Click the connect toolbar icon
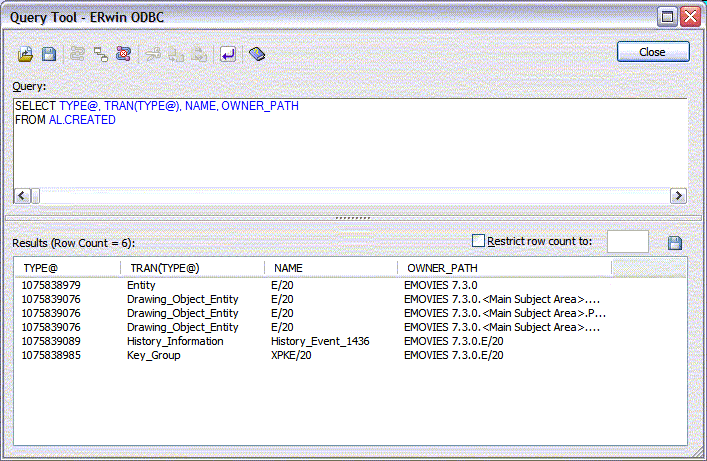Viewport: 707px width, 461px height. [77, 54]
